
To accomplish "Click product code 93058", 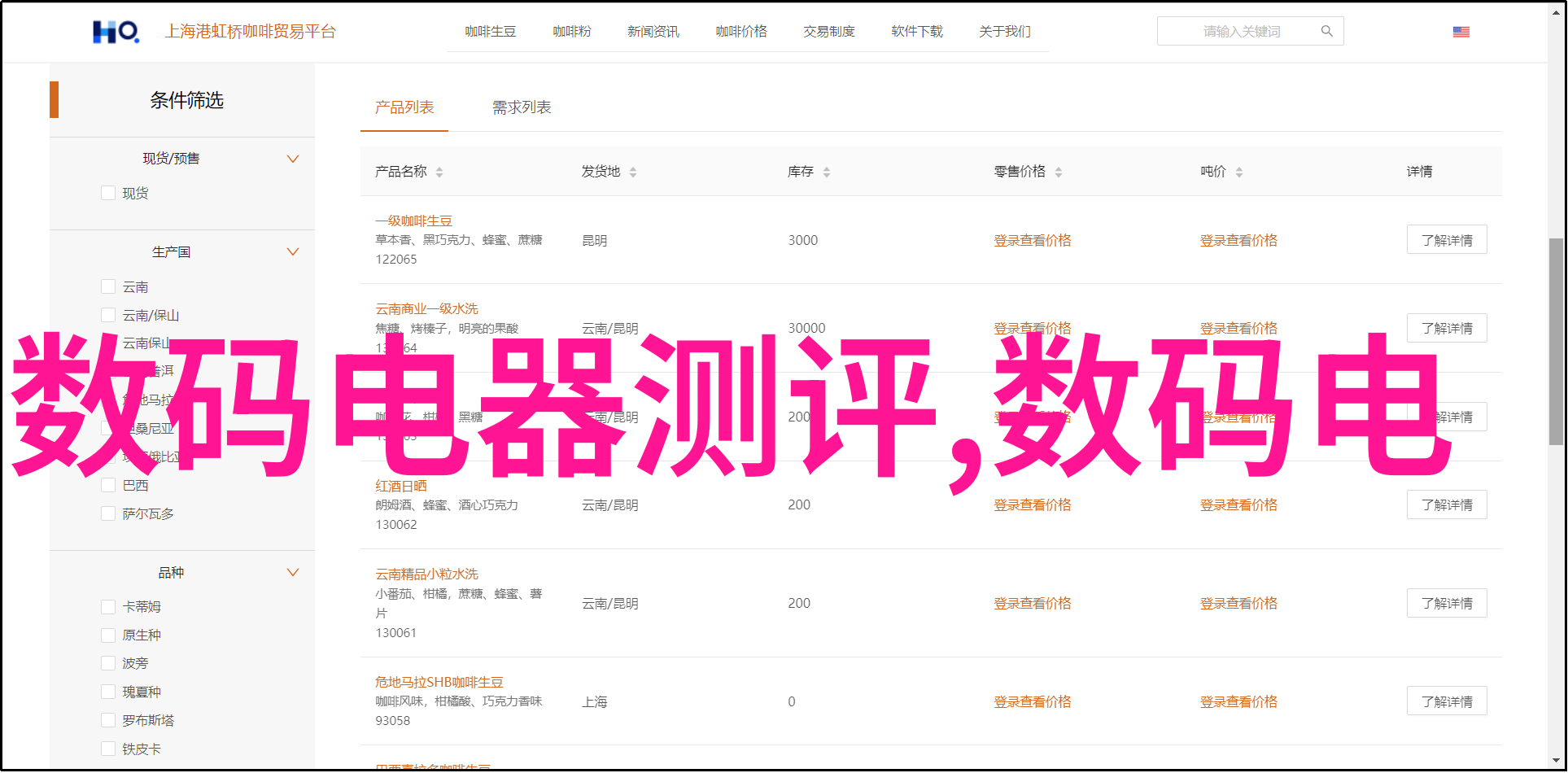I will [x=393, y=720].
